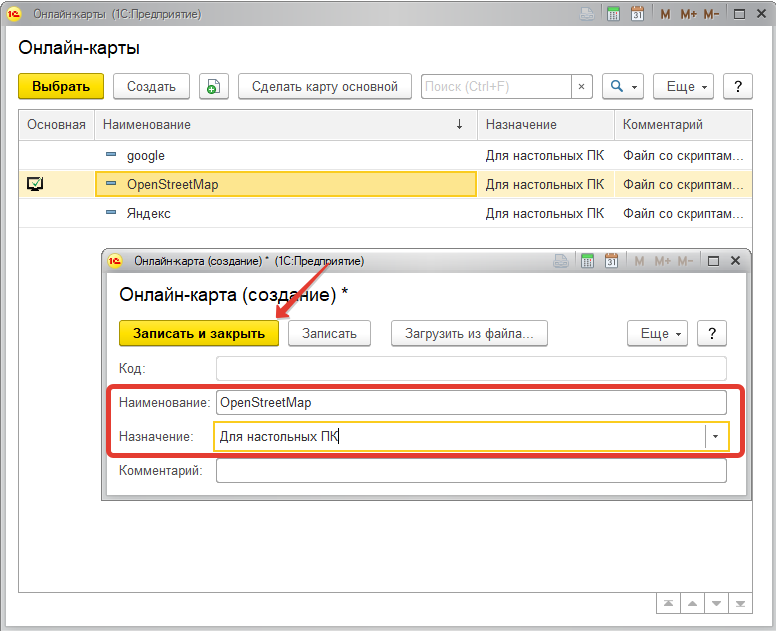Click OpenStreetMap row item dash icon
This screenshot has height=631, width=776.
coord(111,183)
